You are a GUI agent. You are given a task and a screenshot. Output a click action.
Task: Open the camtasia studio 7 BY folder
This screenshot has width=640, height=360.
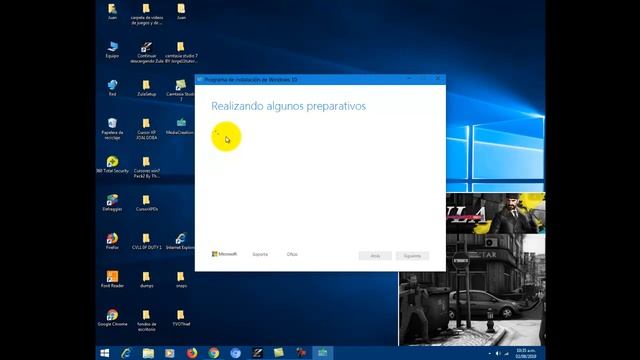click(181, 52)
